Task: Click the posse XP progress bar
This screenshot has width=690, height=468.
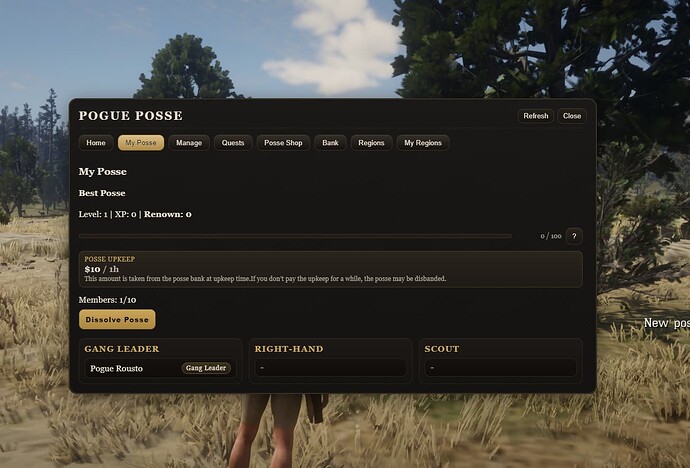Action: 295,236
